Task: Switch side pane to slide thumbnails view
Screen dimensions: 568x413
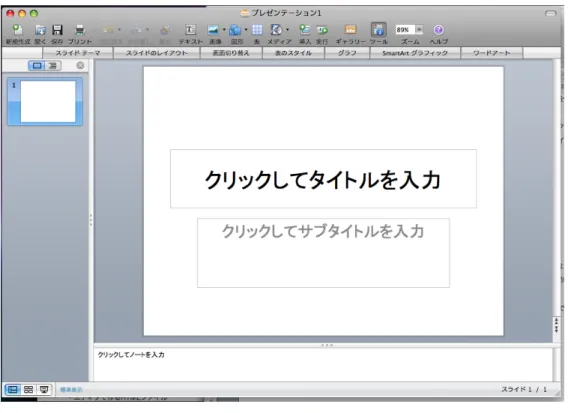Action: point(37,66)
